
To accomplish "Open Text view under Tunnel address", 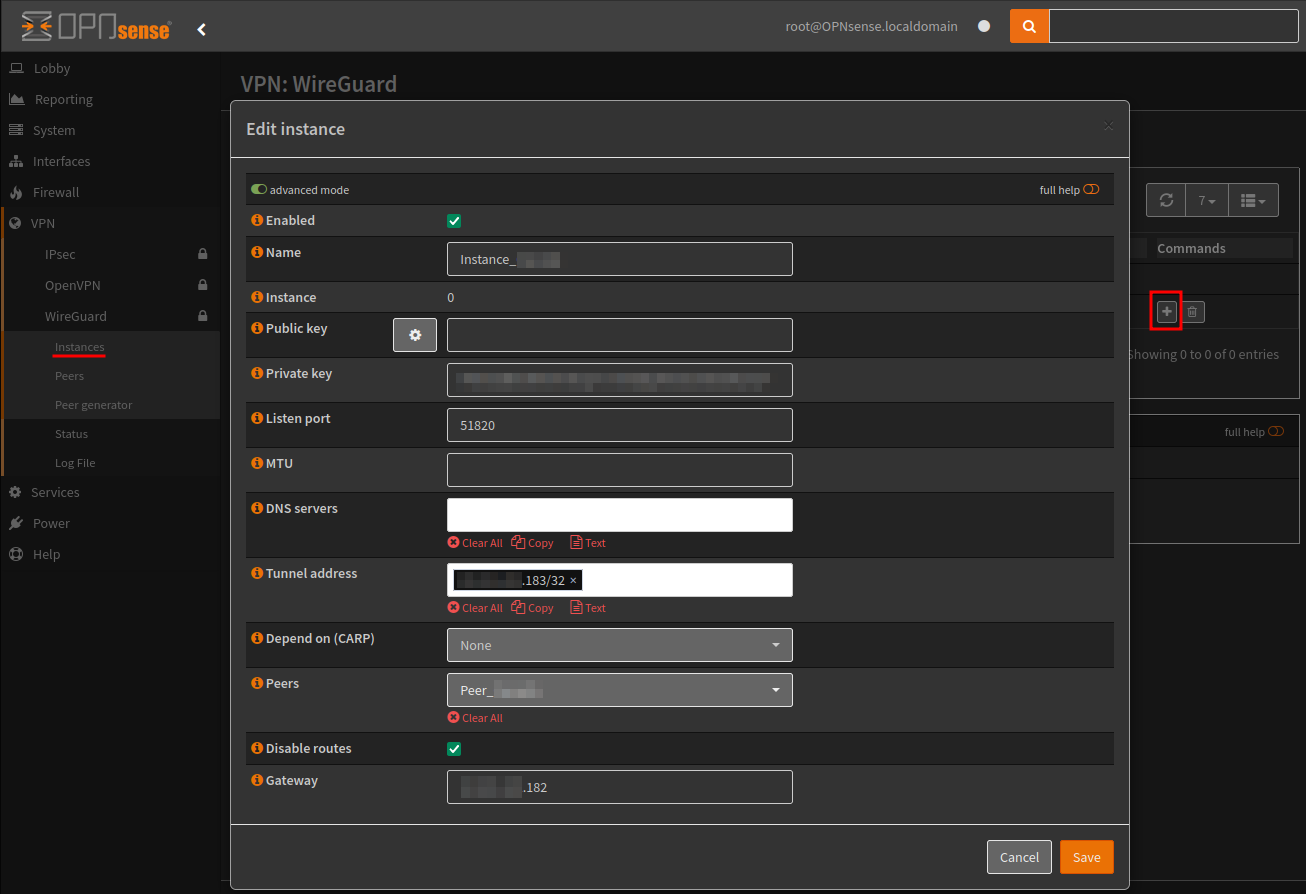I will coord(588,608).
